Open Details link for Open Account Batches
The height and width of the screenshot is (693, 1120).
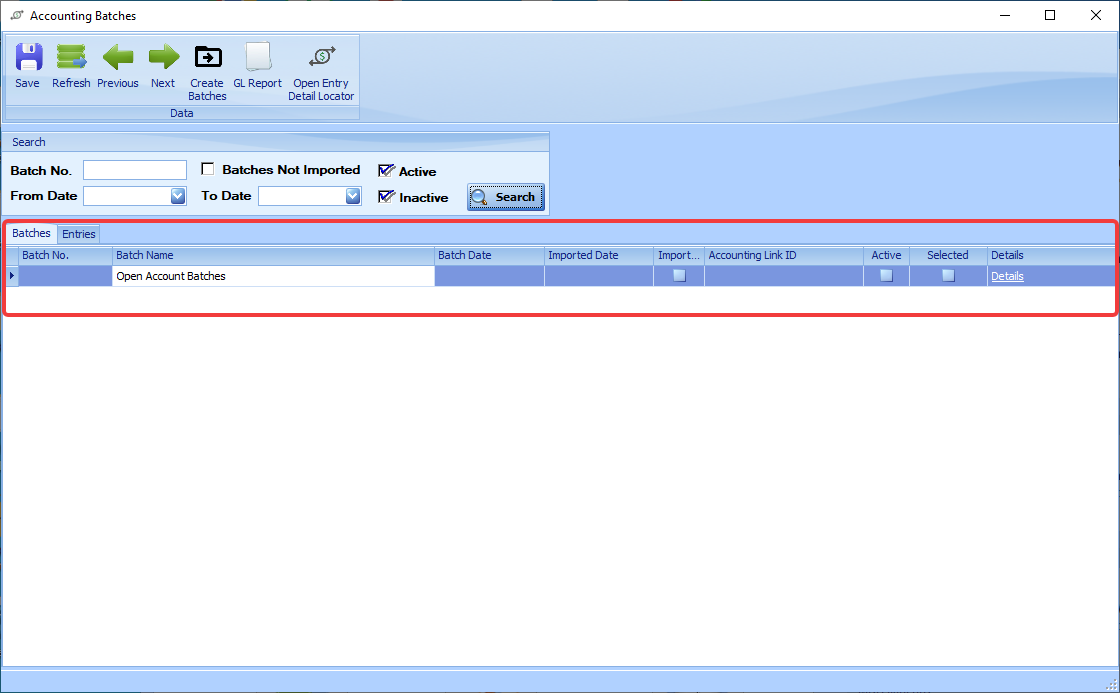pyautogui.click(x=1007, y=276)
